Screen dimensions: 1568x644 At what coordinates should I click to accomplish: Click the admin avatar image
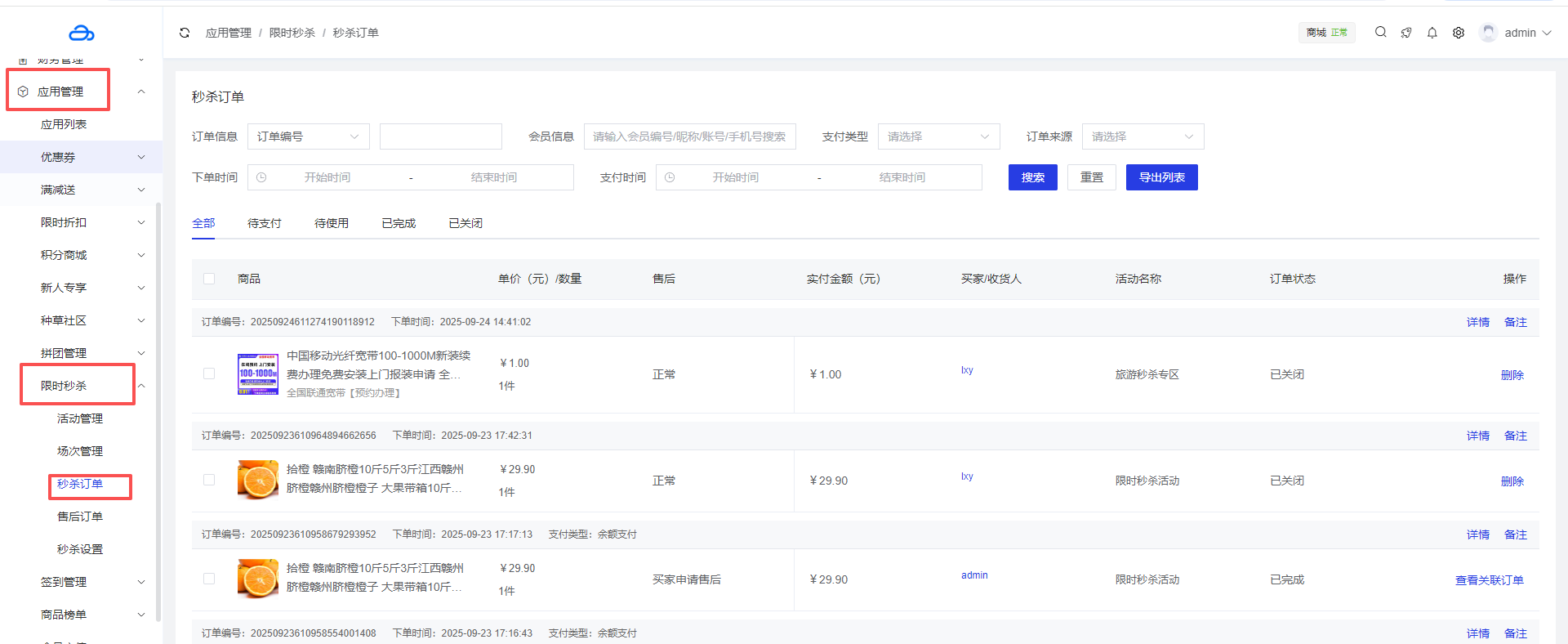point(1488,33)
